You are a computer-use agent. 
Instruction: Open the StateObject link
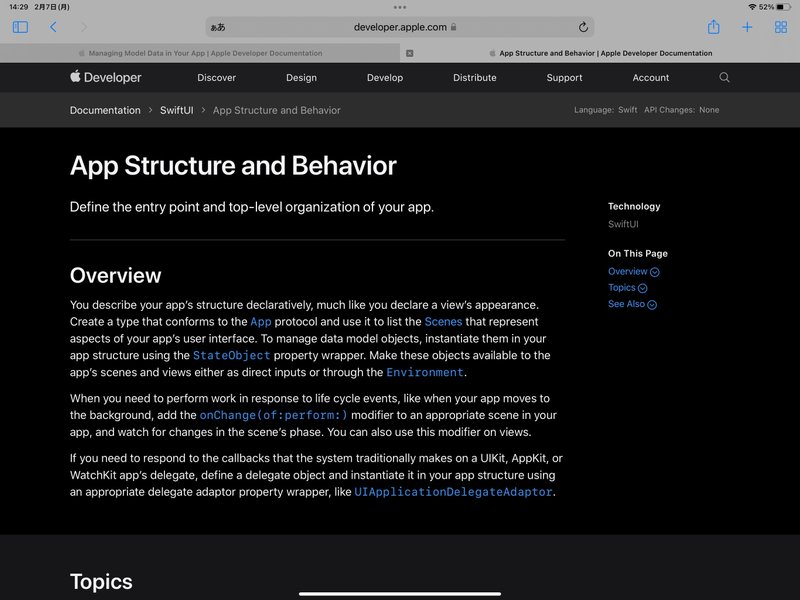pyautogui.click(x=231, y=356)
